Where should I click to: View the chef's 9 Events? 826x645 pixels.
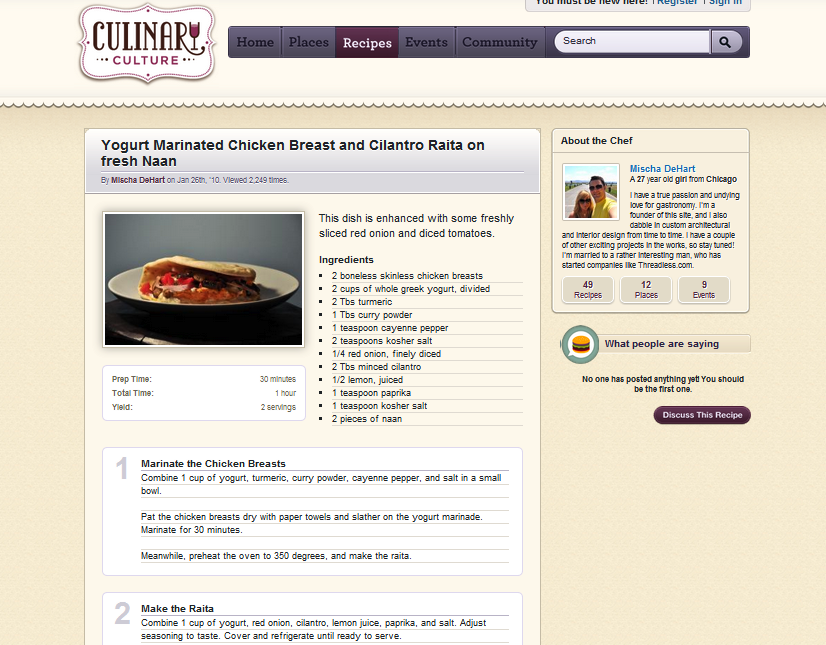pyautogui.click(x=704, y=290)
